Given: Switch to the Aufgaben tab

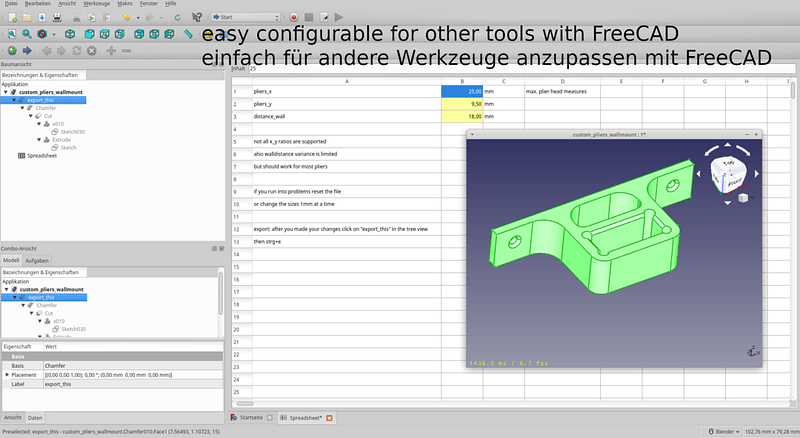Looking at the screenshot, I should point(37,260).
